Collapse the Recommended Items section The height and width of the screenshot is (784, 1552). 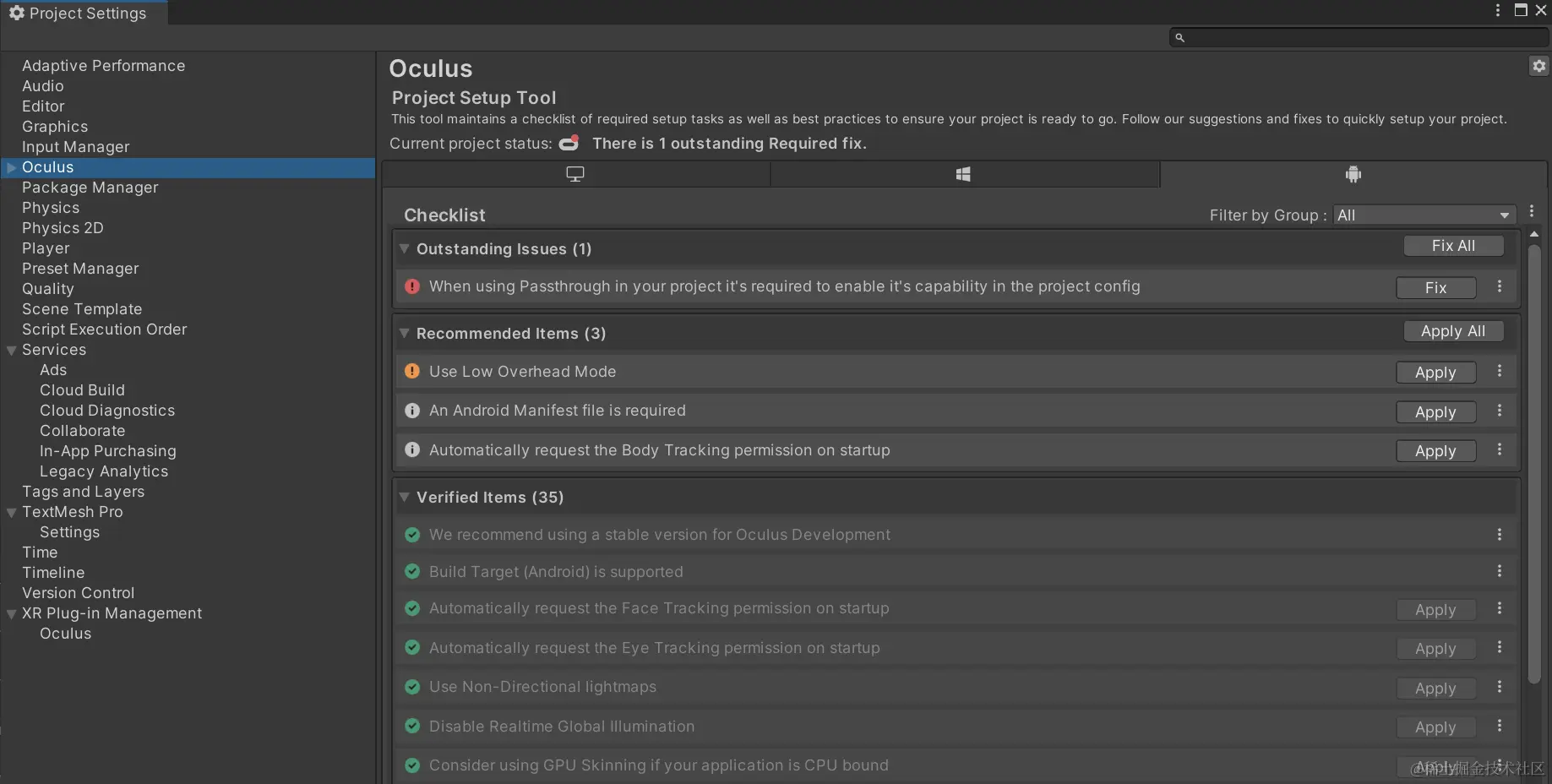click(x=405, y=334)
